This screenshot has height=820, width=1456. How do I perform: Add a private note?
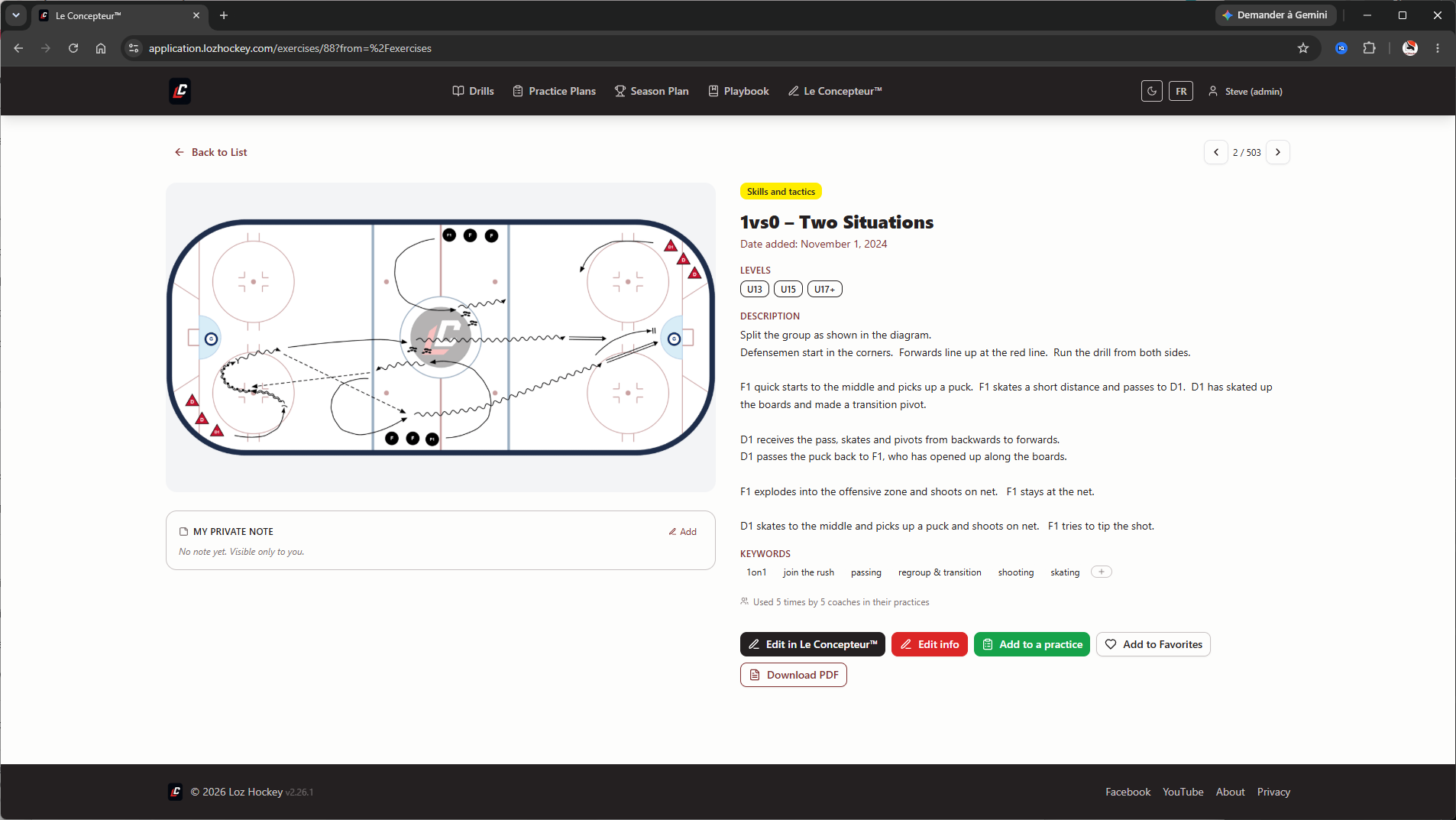click(x=682, y=532)
